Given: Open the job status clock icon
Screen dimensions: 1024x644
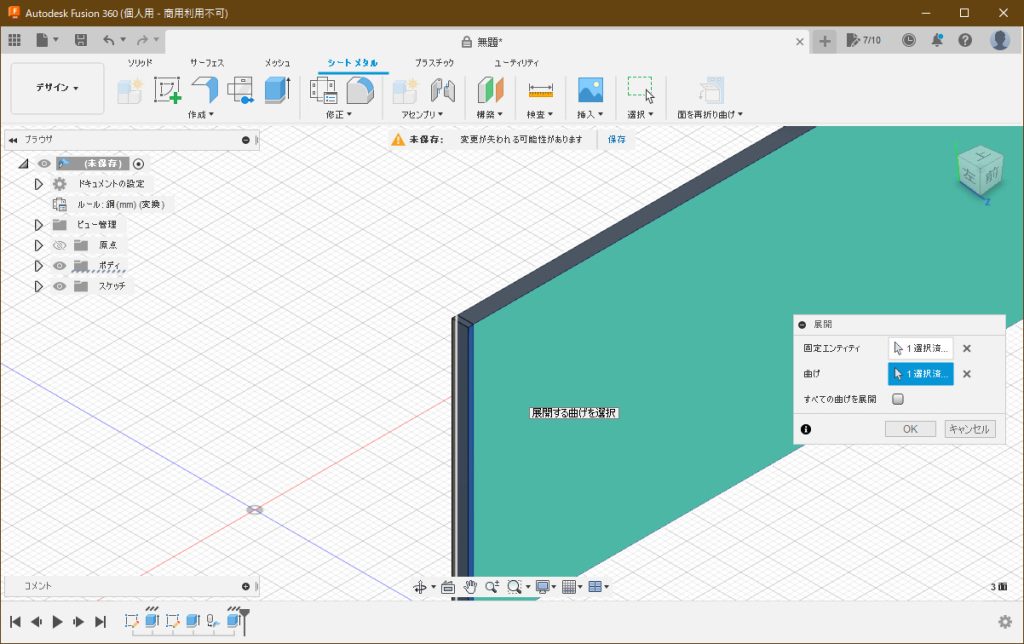Looking at the screenshot, I should click(x=908, y=40).
